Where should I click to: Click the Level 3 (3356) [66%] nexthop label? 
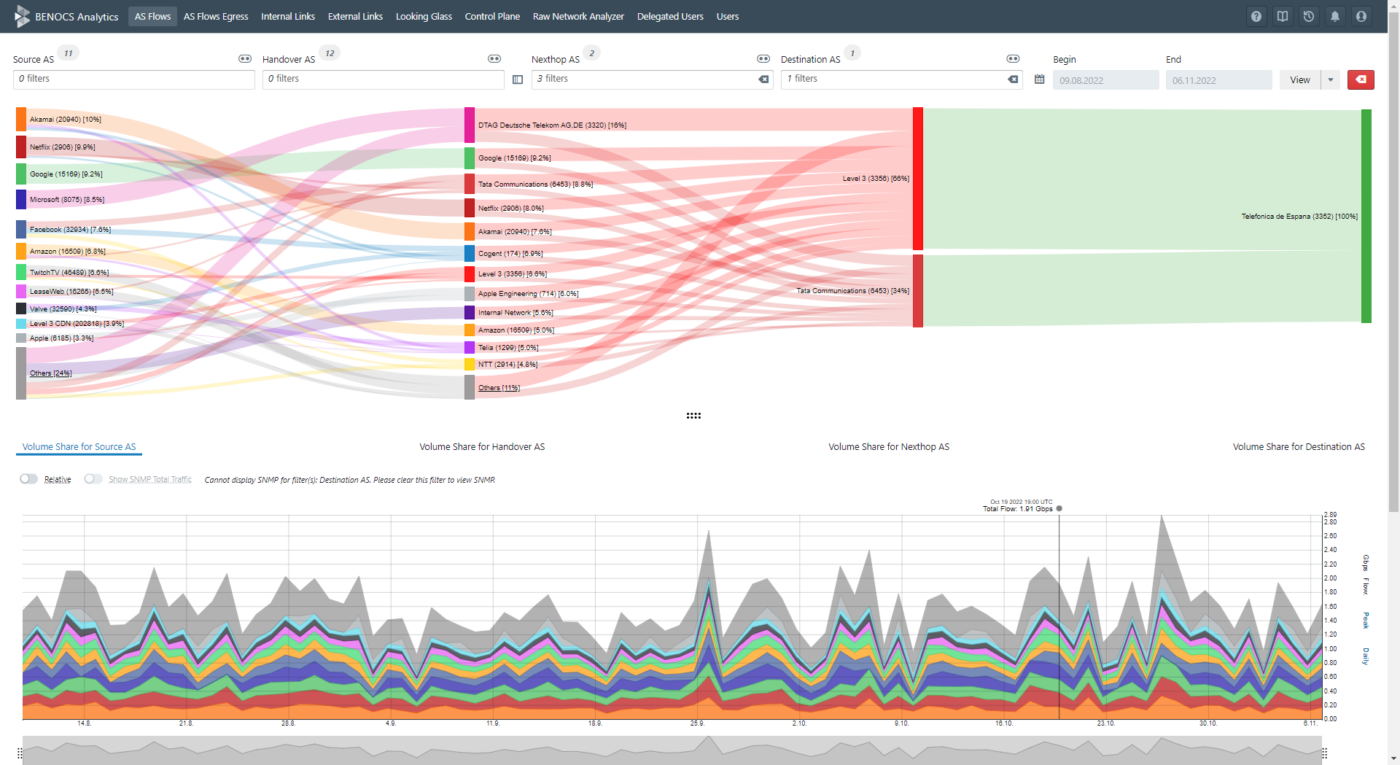(876, 179)
